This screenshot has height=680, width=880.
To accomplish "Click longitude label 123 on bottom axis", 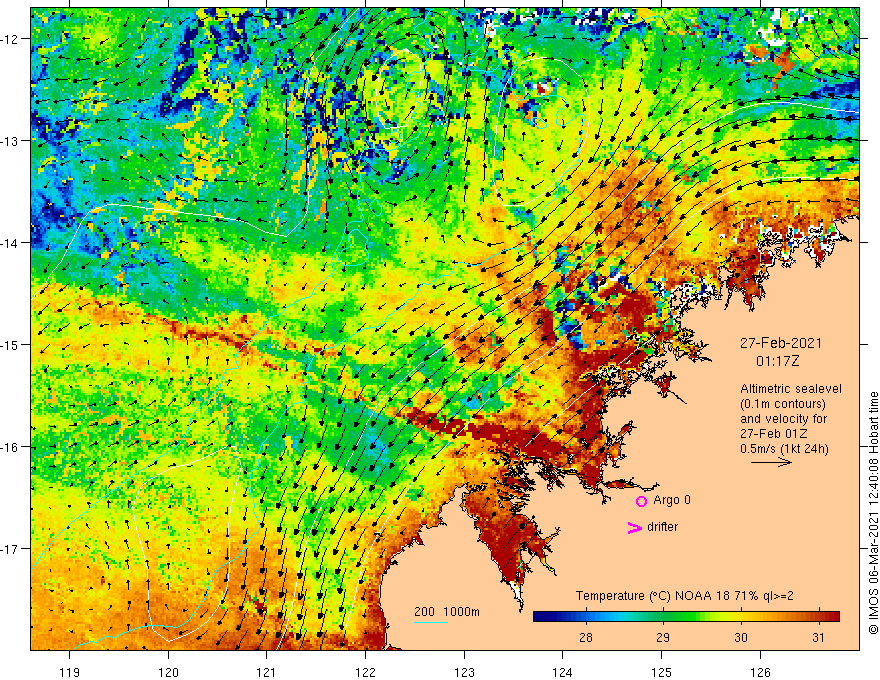I will (x=464, y=672).
